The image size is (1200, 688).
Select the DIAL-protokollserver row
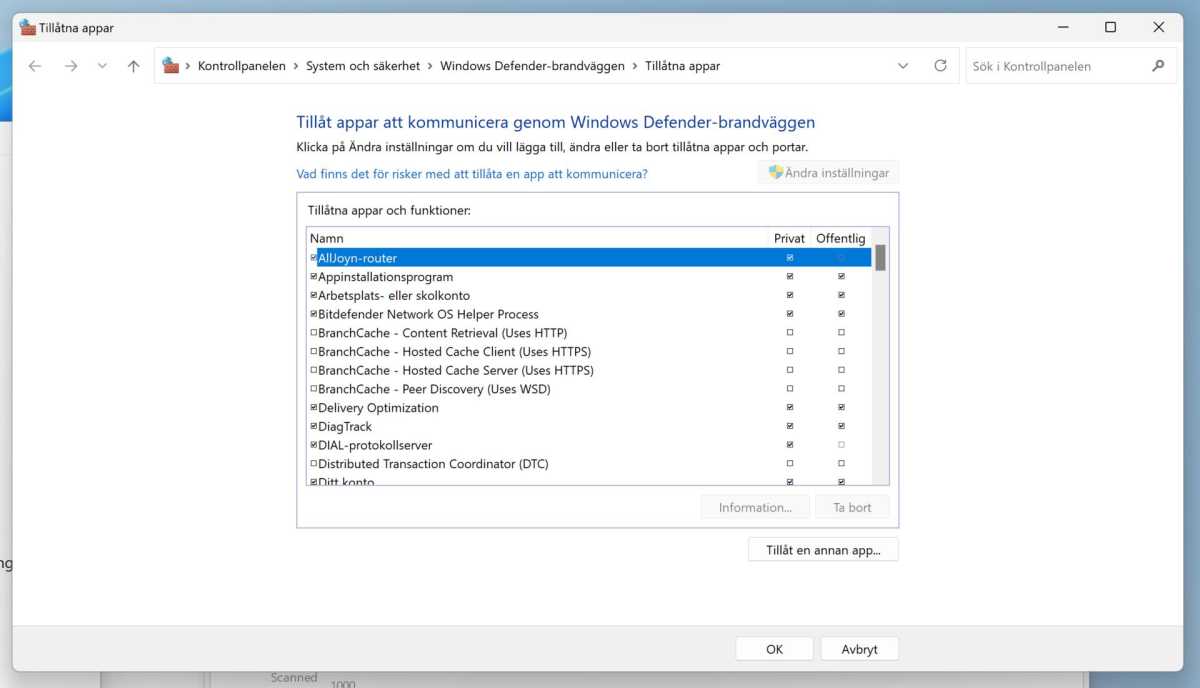589,445
